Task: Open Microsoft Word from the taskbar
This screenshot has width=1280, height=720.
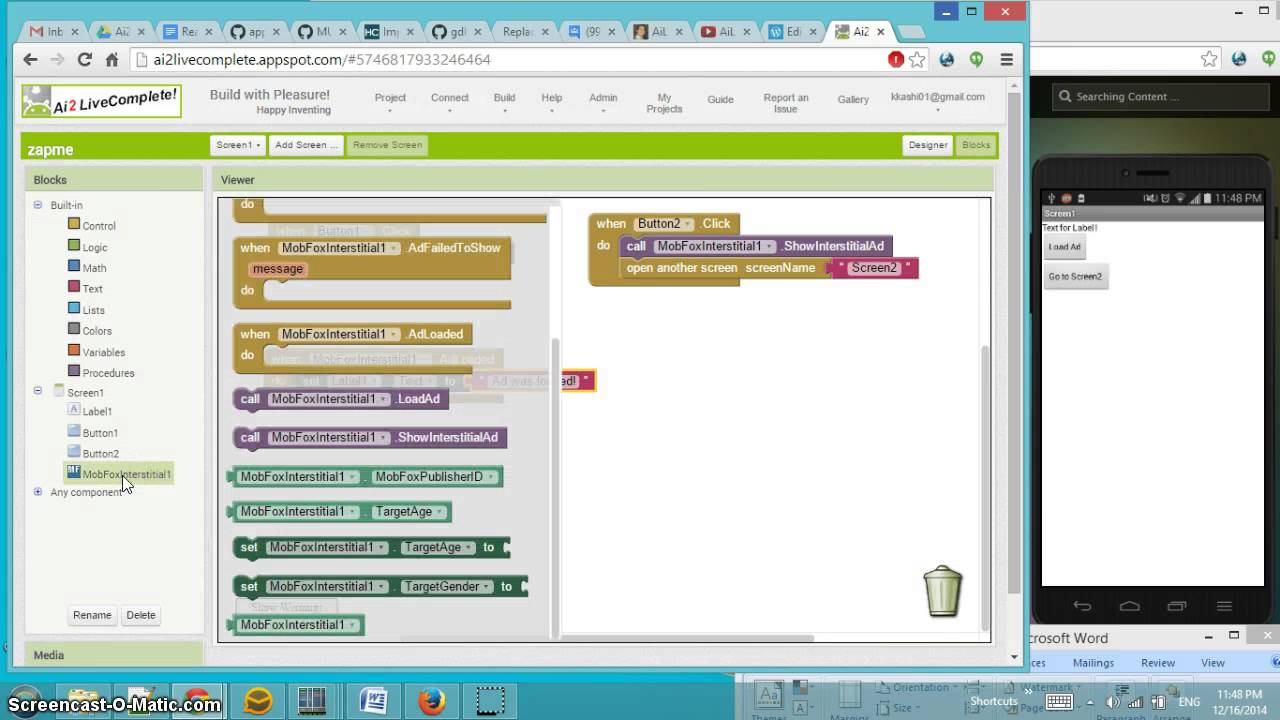Action: click(x=374, y=701)
